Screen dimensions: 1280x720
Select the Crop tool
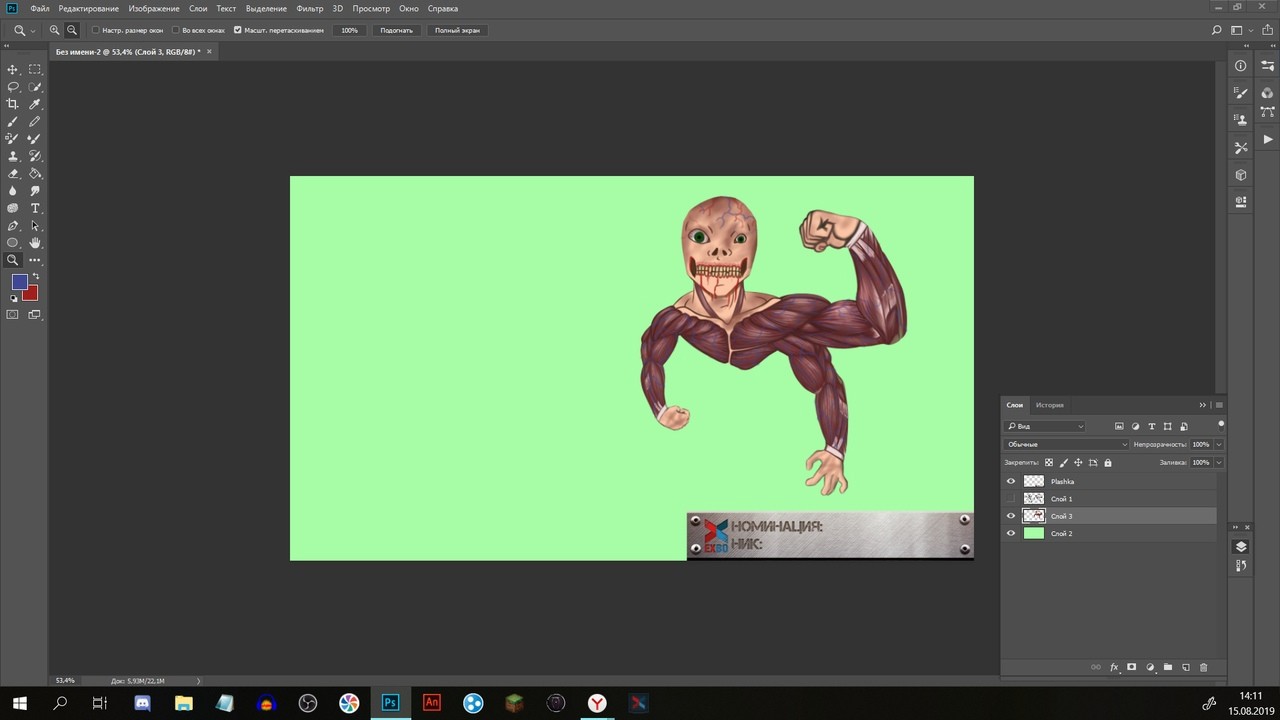pos(13,104)
